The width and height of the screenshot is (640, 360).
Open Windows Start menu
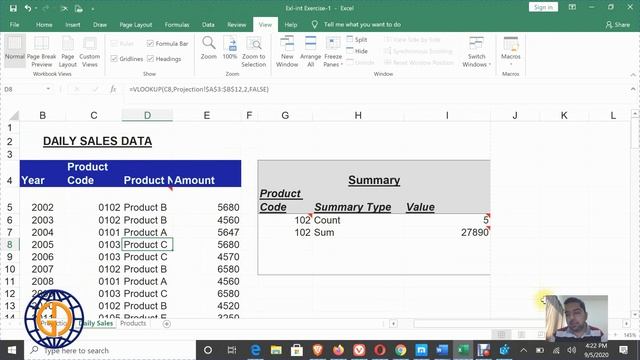pyautogui.click(x=12, y=350)
